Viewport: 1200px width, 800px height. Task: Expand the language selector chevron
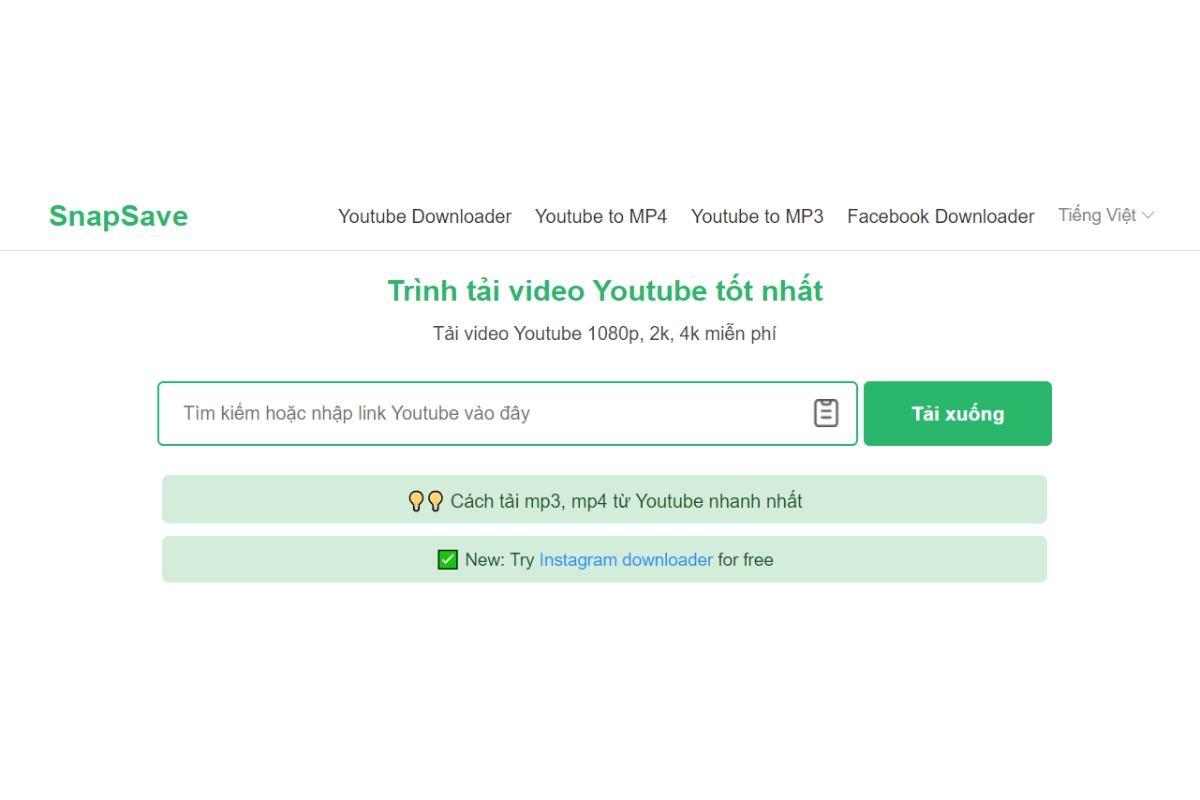1148,216
